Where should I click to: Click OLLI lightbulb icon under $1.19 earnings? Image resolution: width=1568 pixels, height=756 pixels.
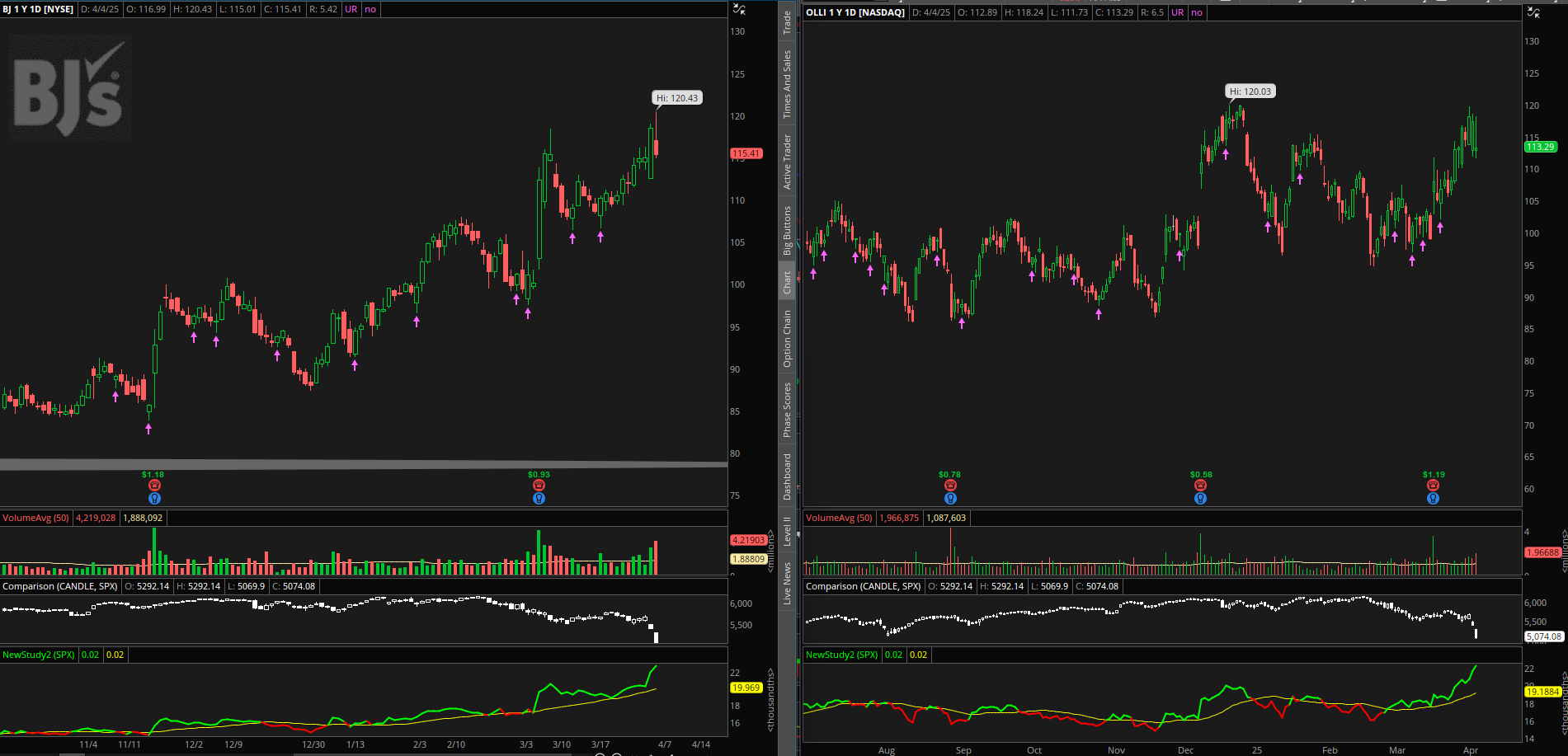click(1433, 498)
